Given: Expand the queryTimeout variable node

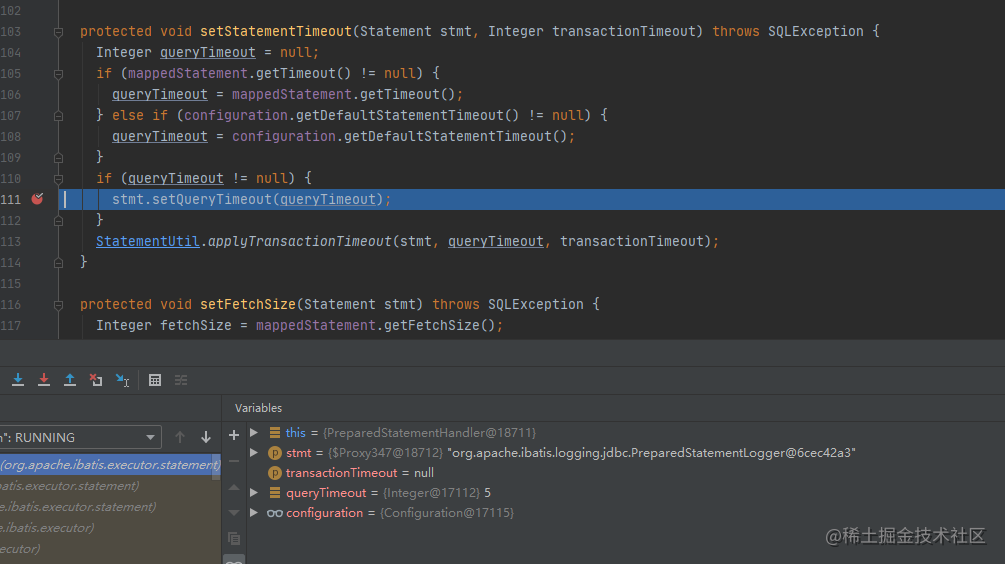Looking at the screenshot, I should 254,493.
